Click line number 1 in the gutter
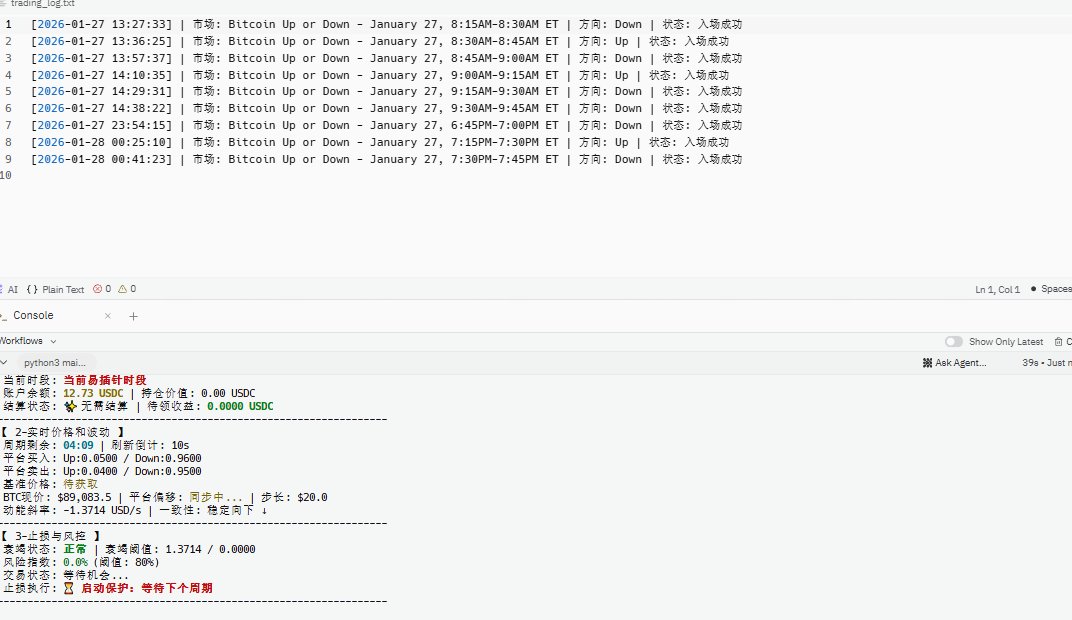The width and height of the screenshot is (1072, 620). click(8, 25)
